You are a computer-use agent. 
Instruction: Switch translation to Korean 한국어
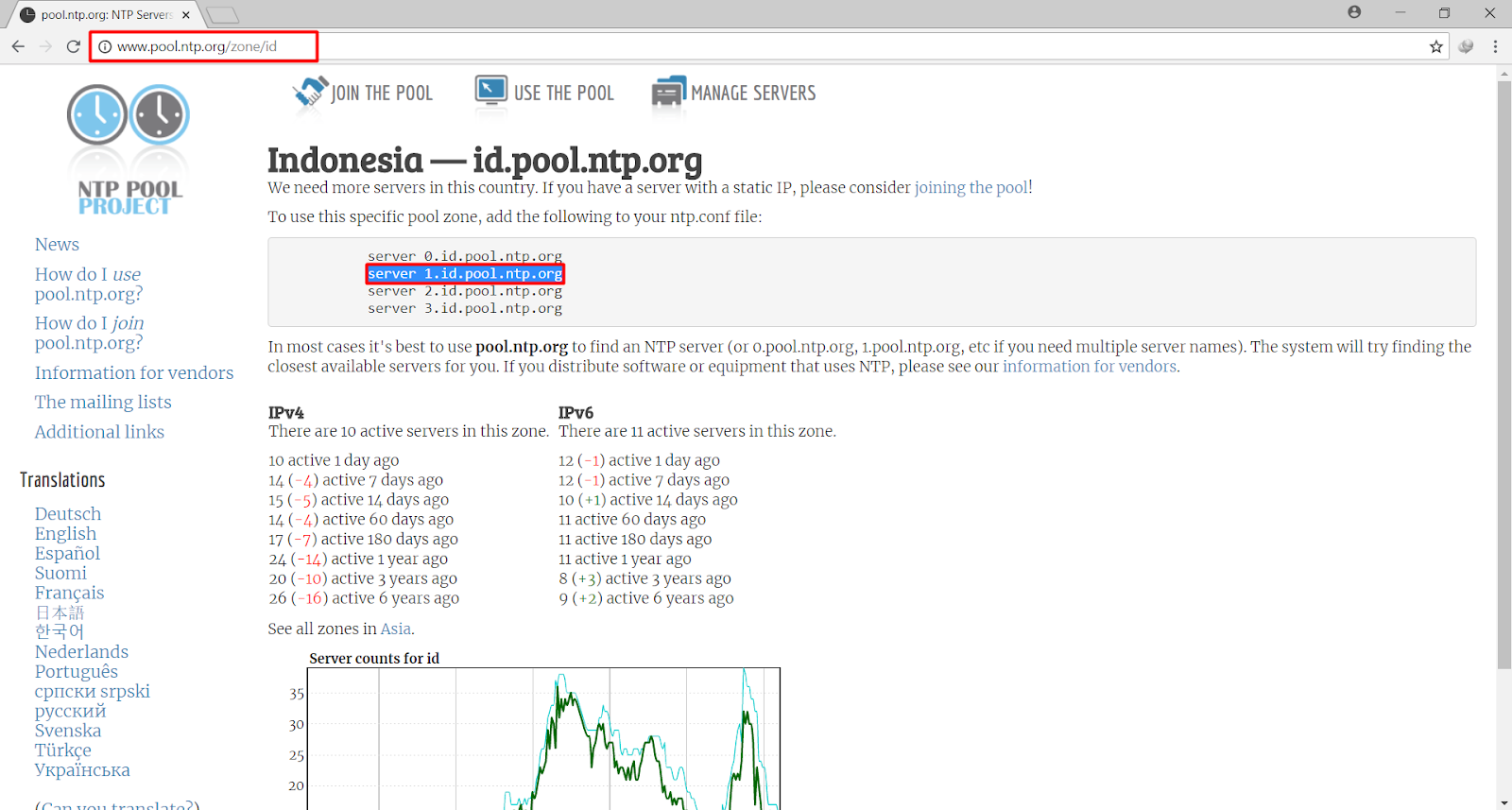[60, 631]
